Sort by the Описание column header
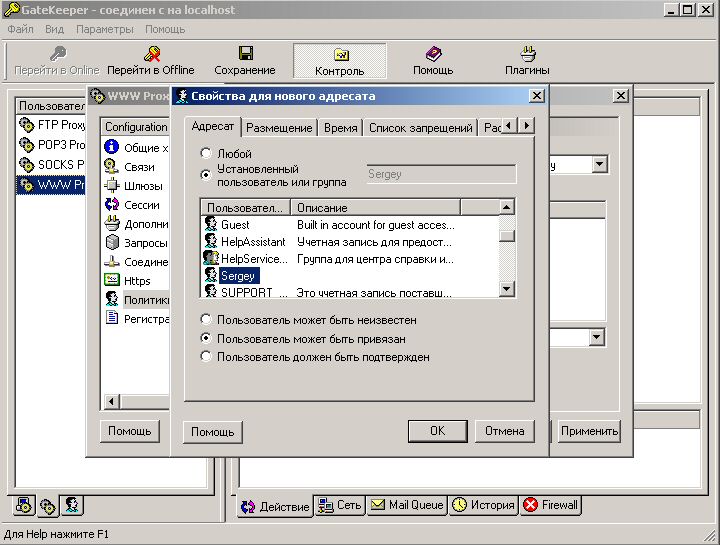Viewport: 720px width, 545px height. point(375,208)
